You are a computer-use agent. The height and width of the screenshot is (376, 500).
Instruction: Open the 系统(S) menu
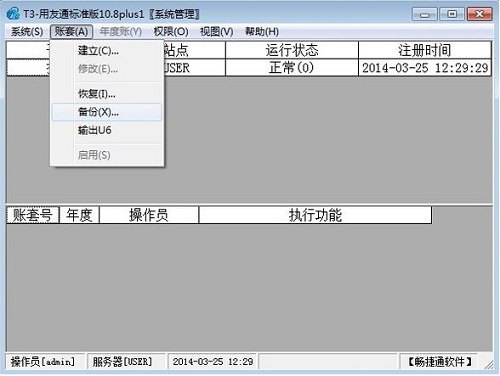tap(27, 32)
